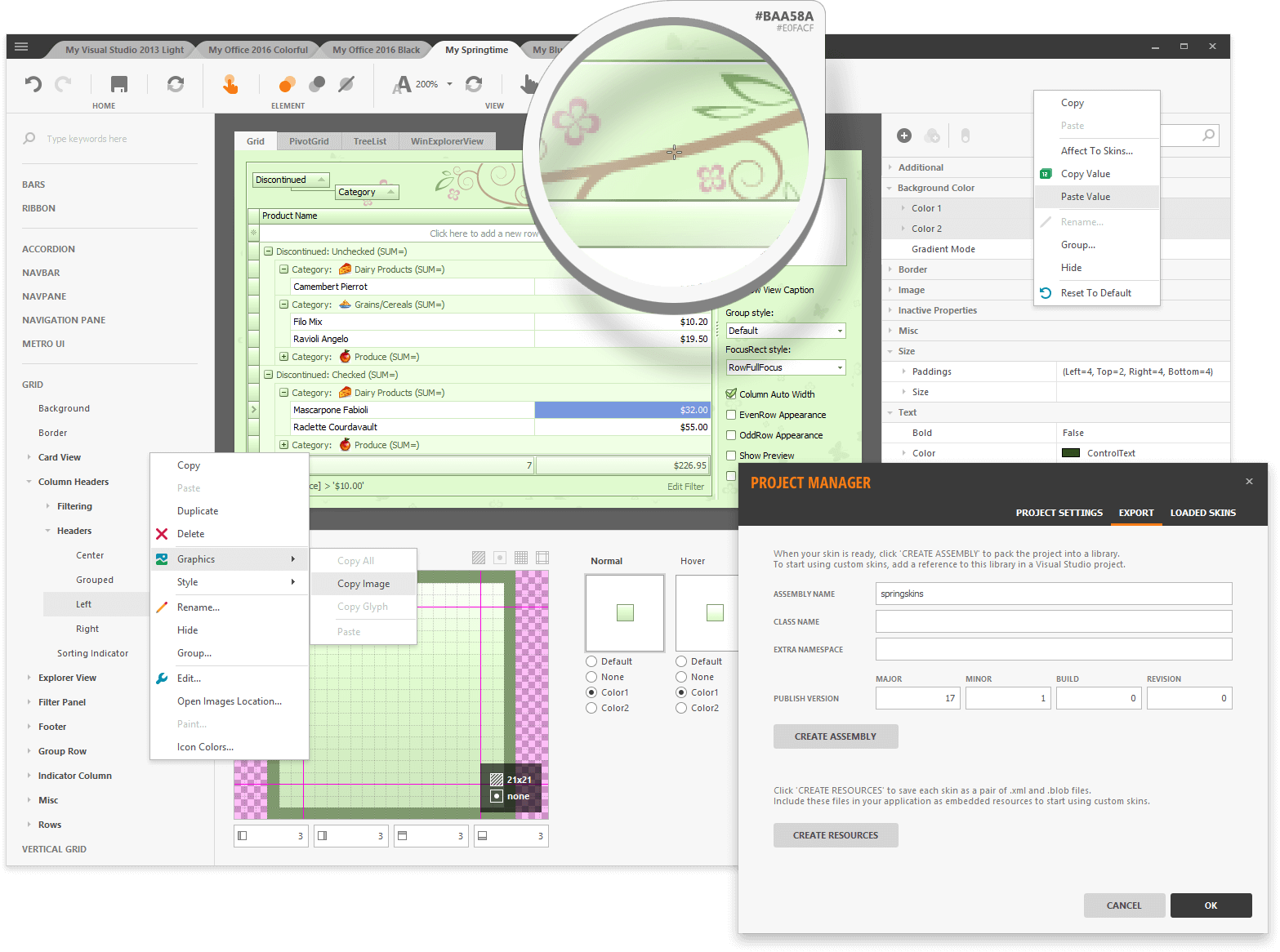
Task: Choose Copy Image from the Graphics submenu
Action: (x=363, y=584)
